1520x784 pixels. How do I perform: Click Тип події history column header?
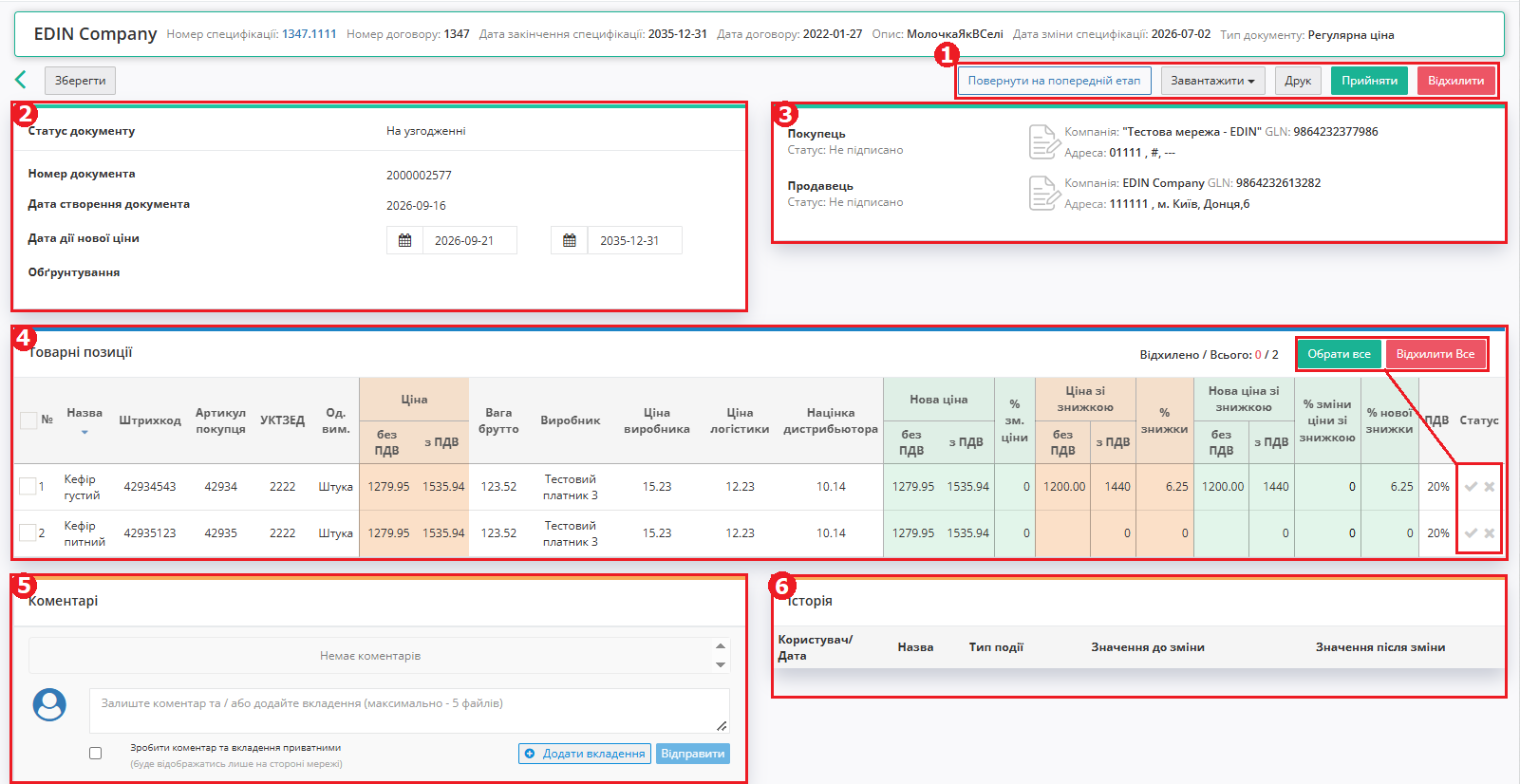996,647
